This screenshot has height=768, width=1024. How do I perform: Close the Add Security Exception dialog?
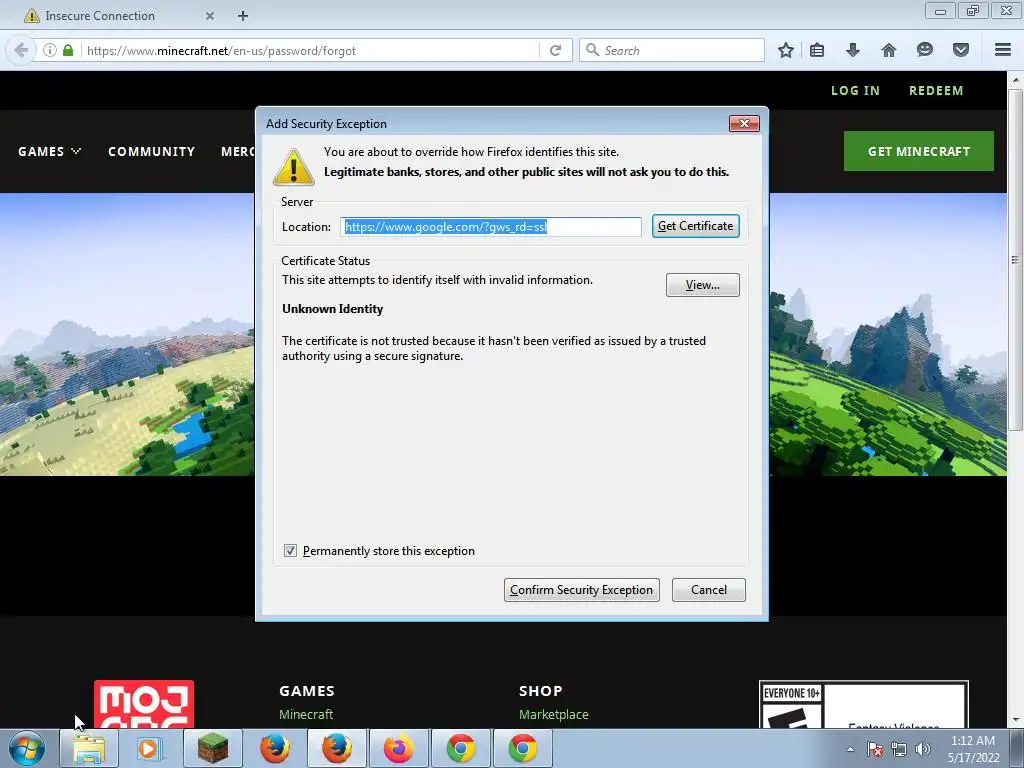tap(744, 123)
